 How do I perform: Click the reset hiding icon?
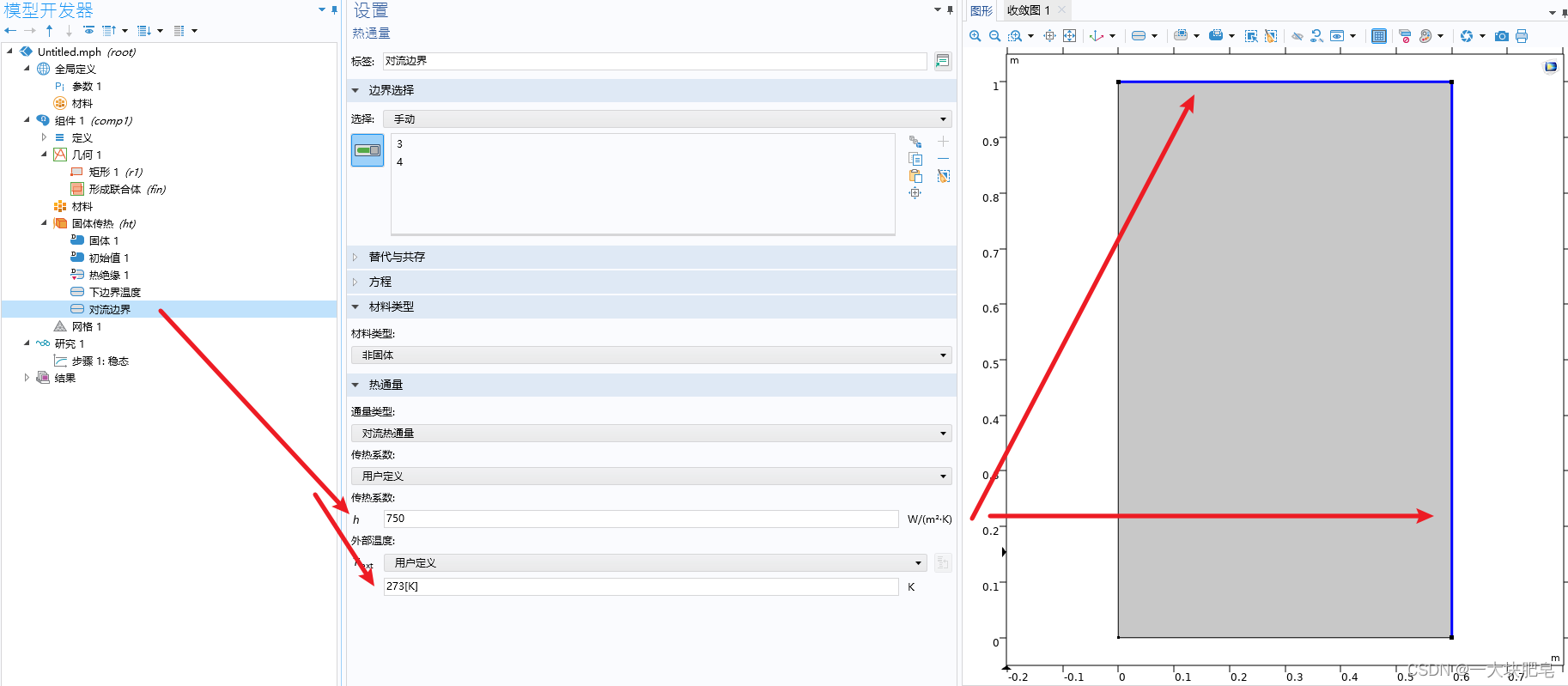(1316, 36)
